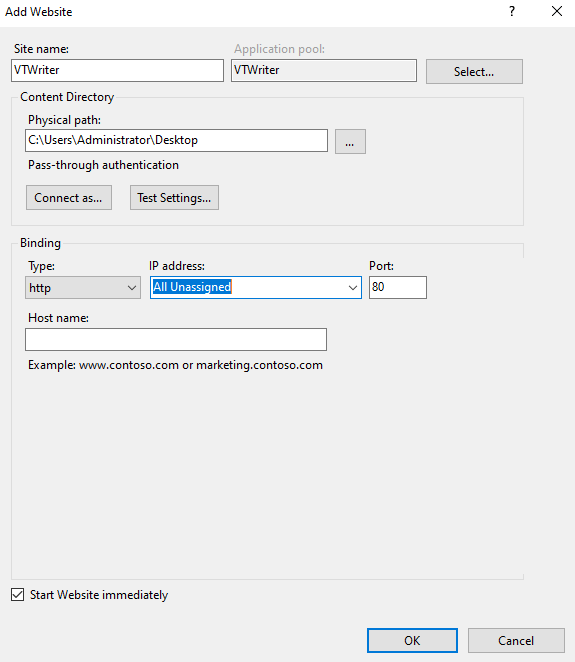Viewport: 575px width, 662px height.
Task: Cancel adding the website
Action: pyautogui.click(x=516, y=640)
